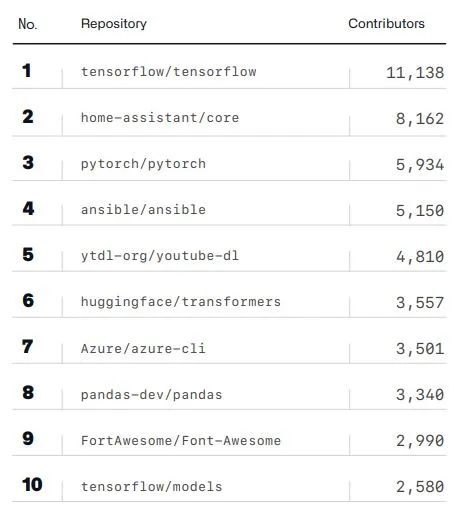Screen dimensions: 464x522
Task: Select Azure/azure-cli repository entry
Action: [x=143, y=349]
